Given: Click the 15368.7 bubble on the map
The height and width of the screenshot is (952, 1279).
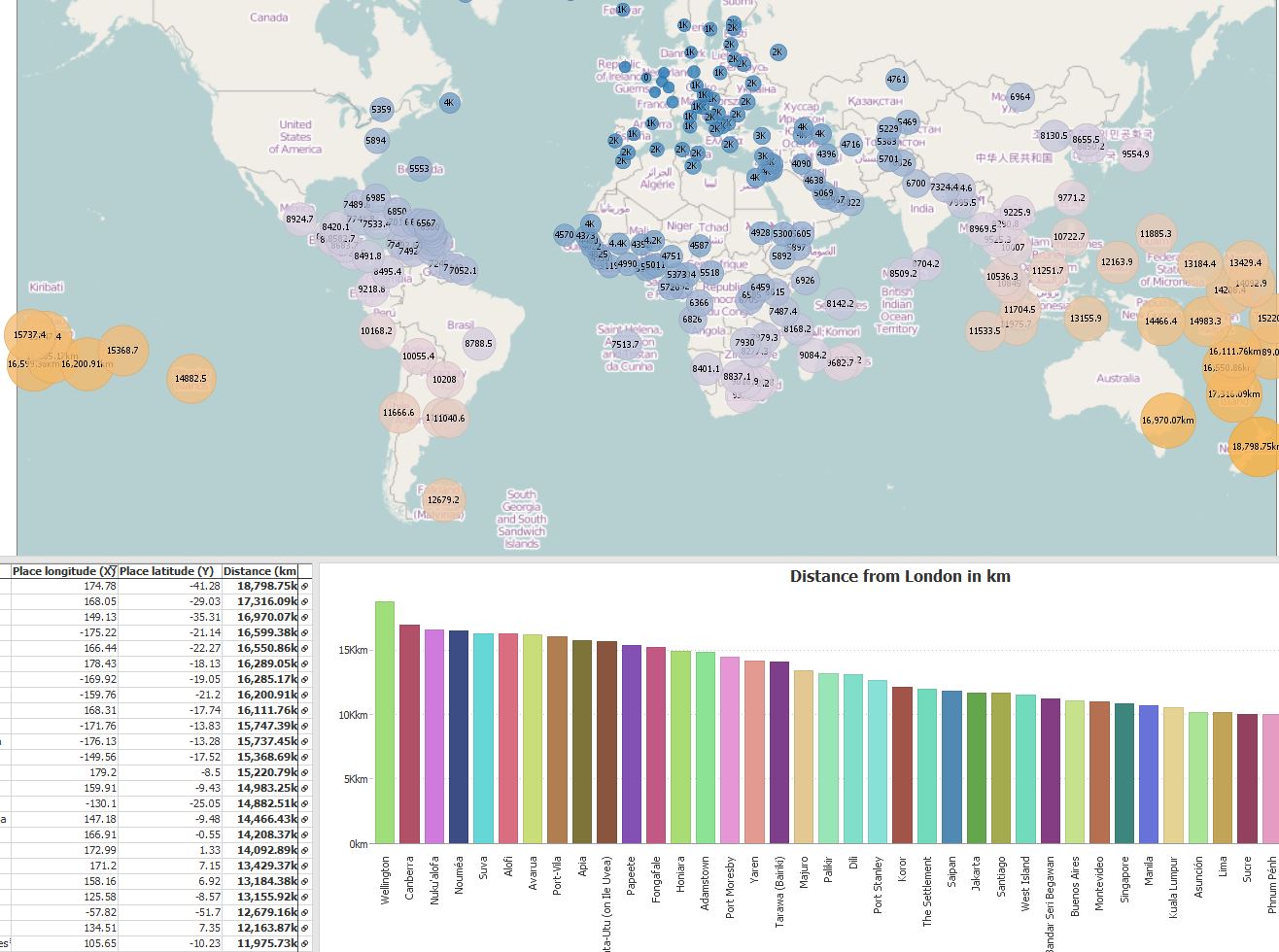Looking at the screenshot, I should click(122, 350).
